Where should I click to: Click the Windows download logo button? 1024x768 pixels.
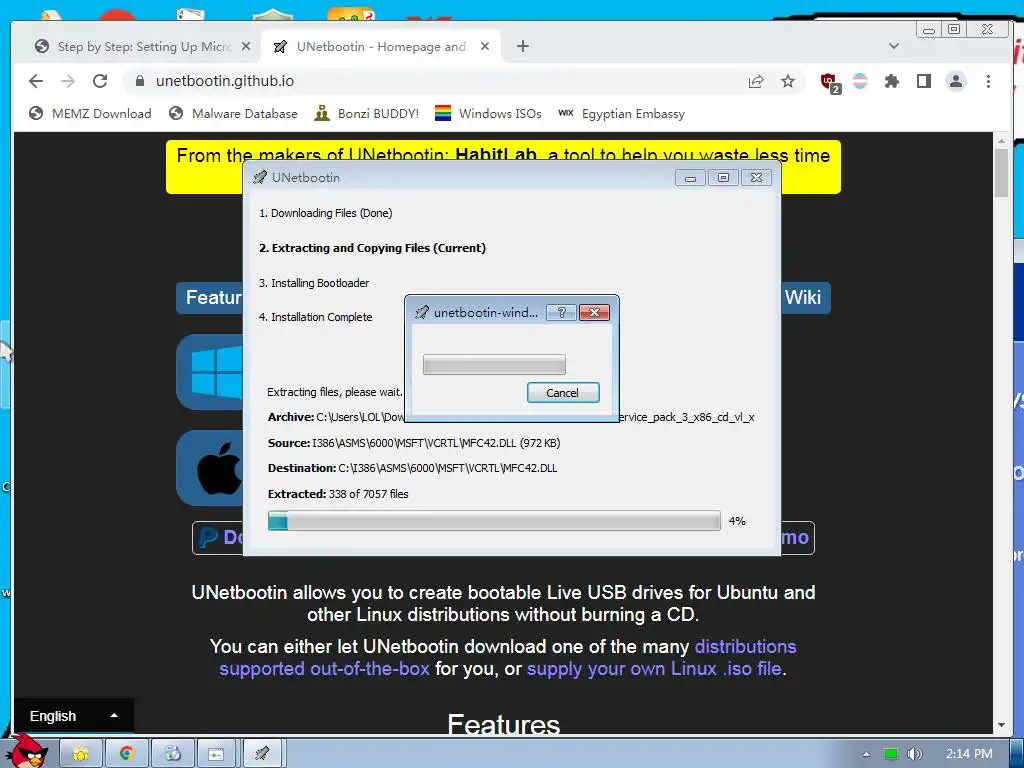coord(210,372)
